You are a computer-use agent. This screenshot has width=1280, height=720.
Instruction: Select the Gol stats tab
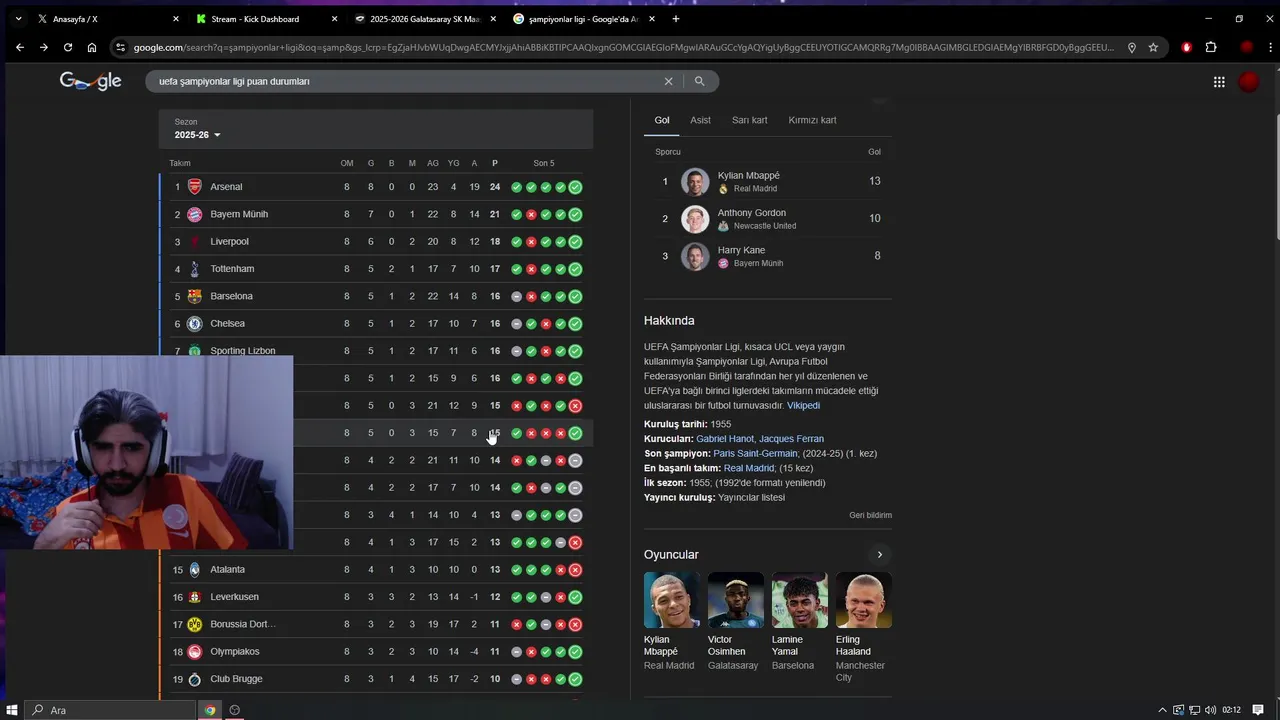[x=662, y=120]
